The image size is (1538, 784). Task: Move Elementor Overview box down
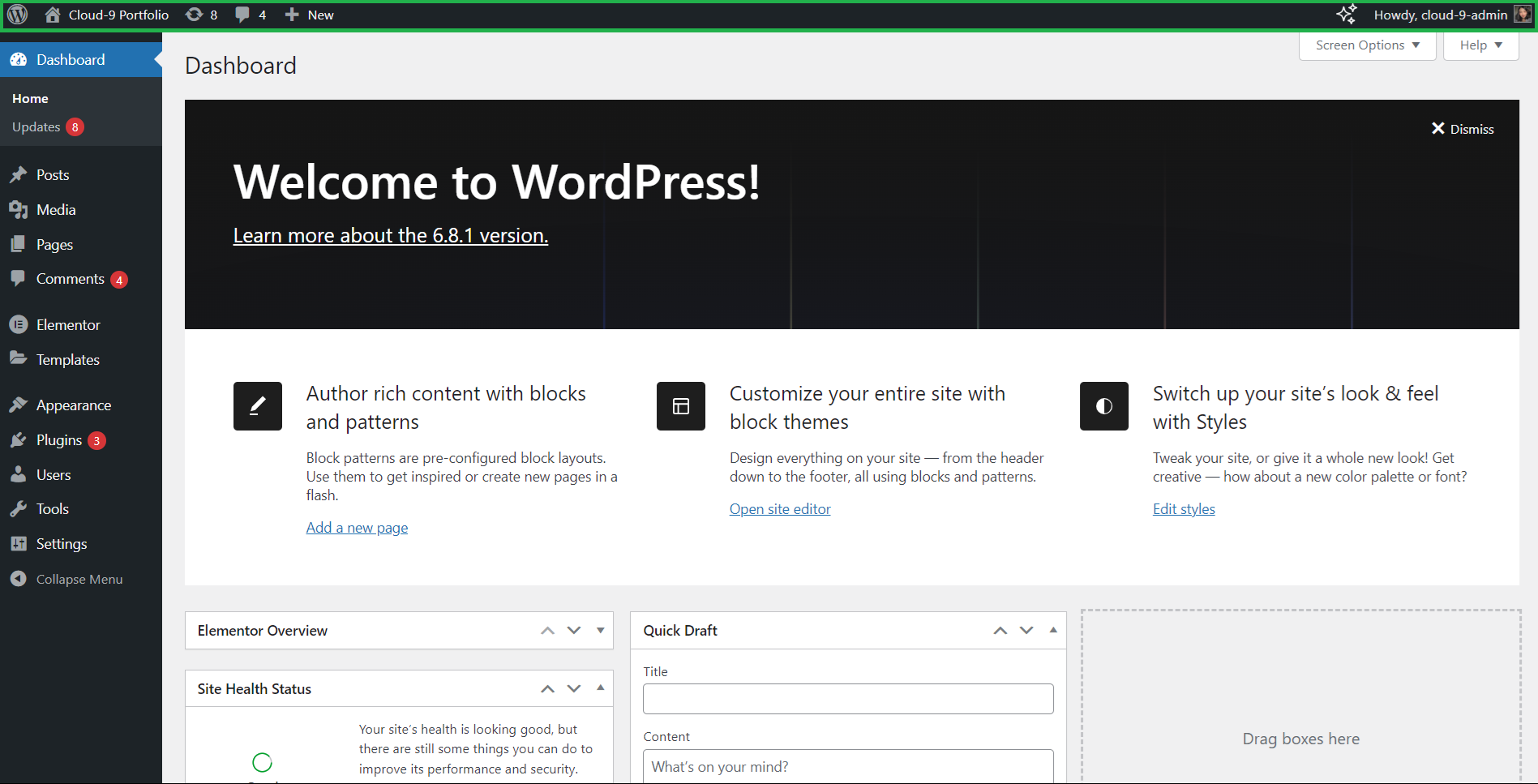pyautogui.click(x=574, y=631)
